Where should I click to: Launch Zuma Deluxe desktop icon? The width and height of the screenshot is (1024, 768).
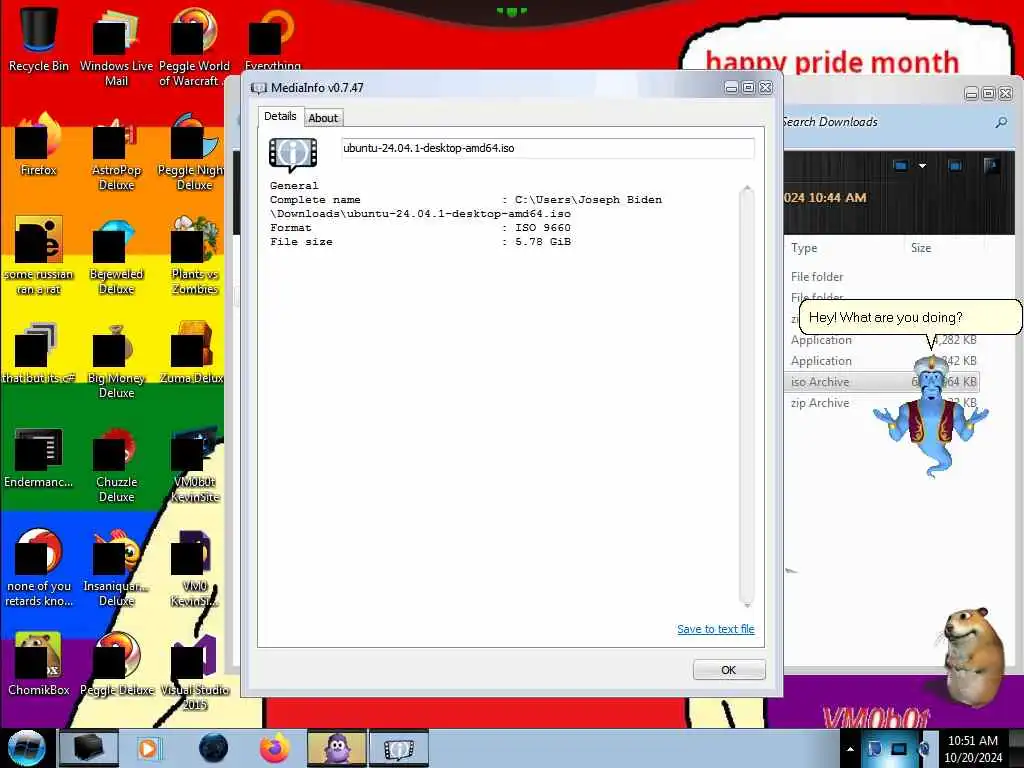(x=191, y=353)
